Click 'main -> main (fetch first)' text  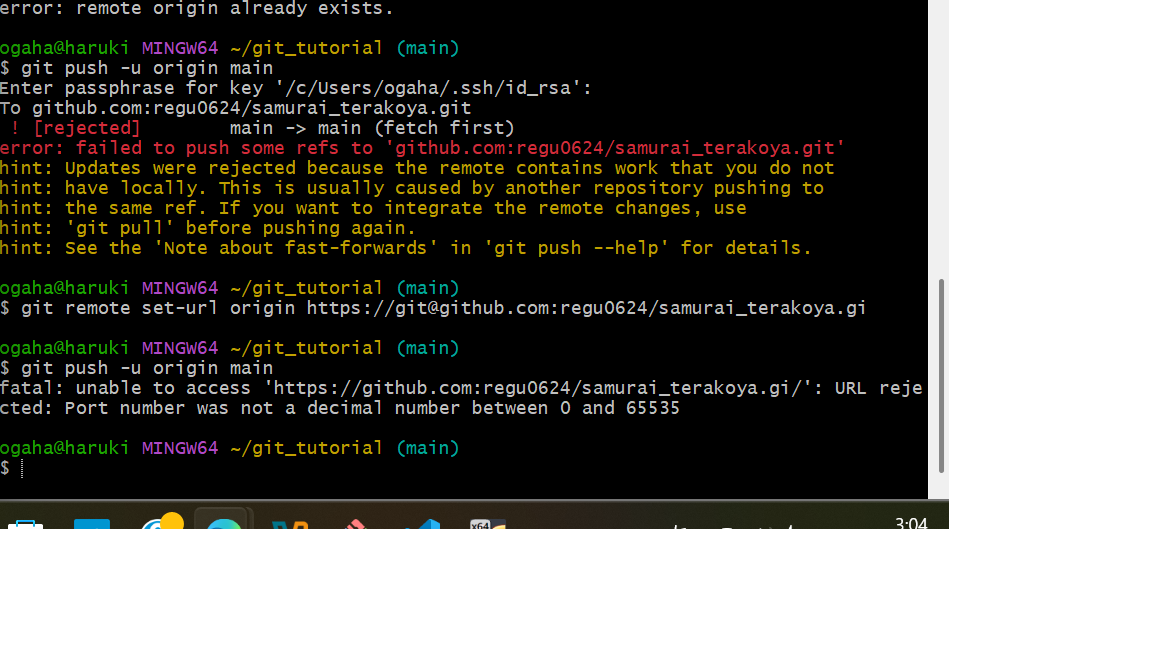point(372,128)
